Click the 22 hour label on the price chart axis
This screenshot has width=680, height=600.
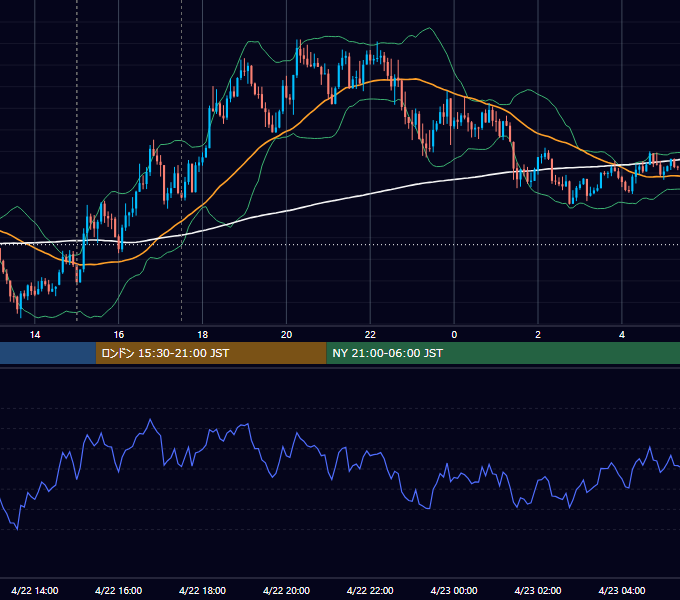pyautogui.click(x=370, y=335)
